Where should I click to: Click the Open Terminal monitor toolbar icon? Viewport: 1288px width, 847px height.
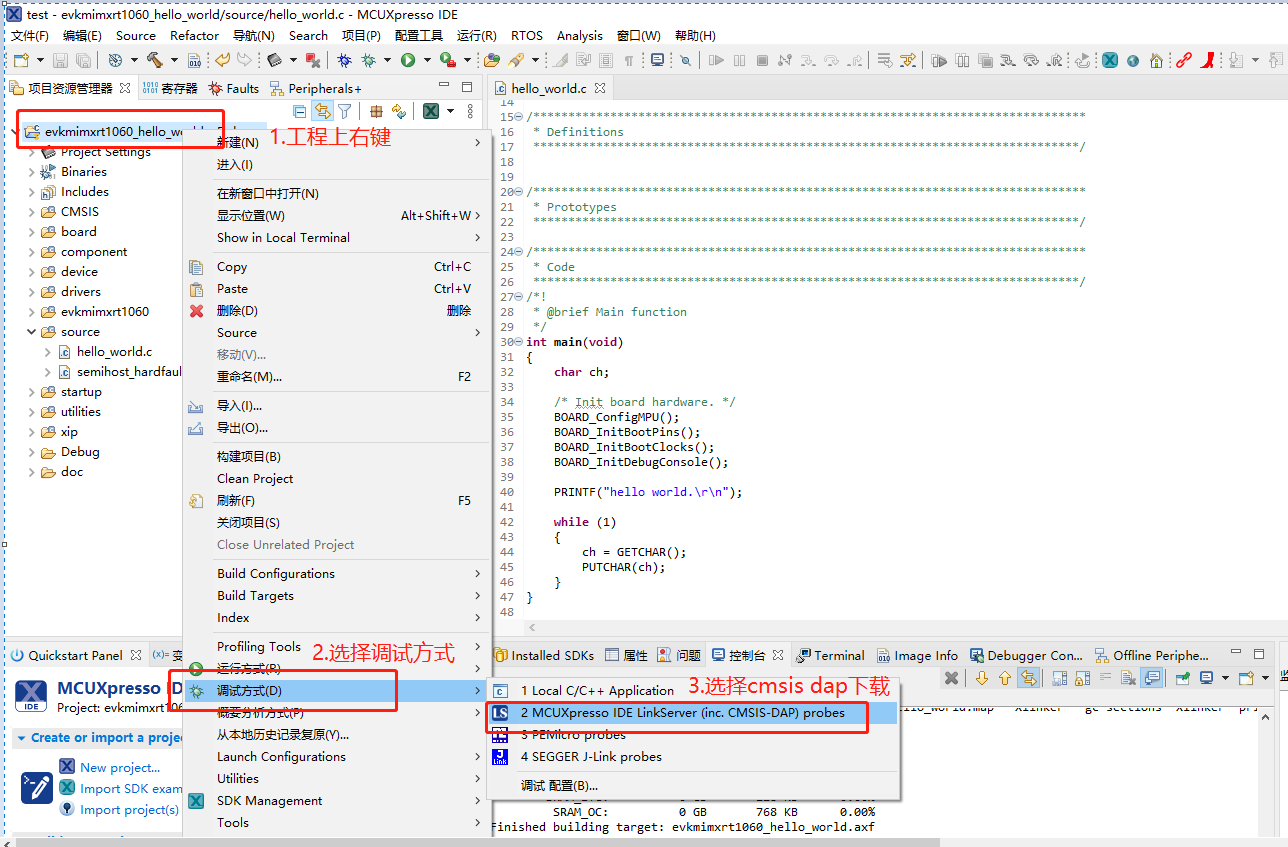click(x=657, y=60)
